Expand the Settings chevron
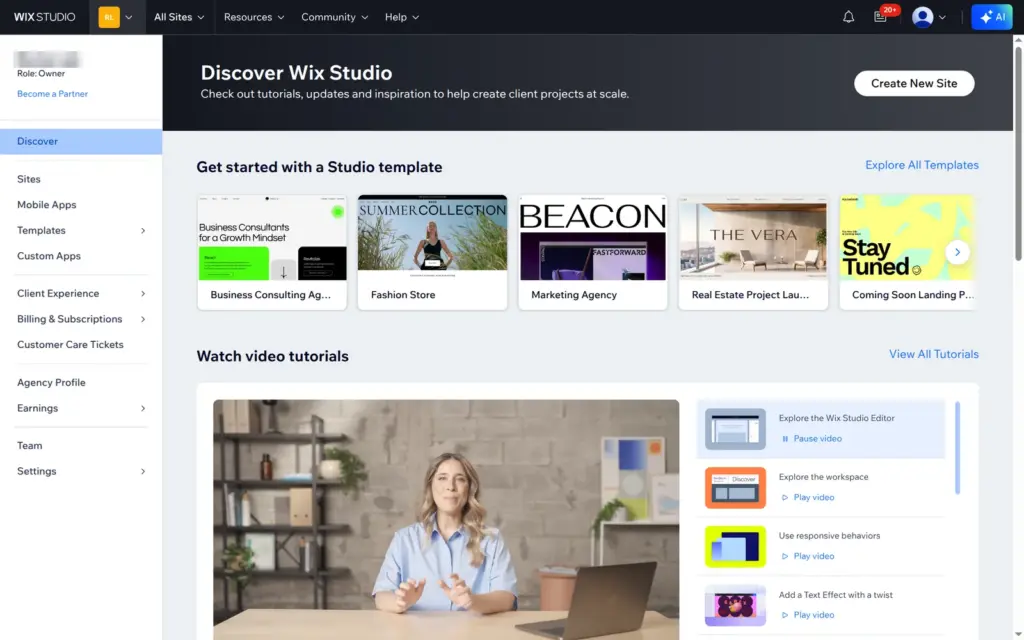 point(143,471)
